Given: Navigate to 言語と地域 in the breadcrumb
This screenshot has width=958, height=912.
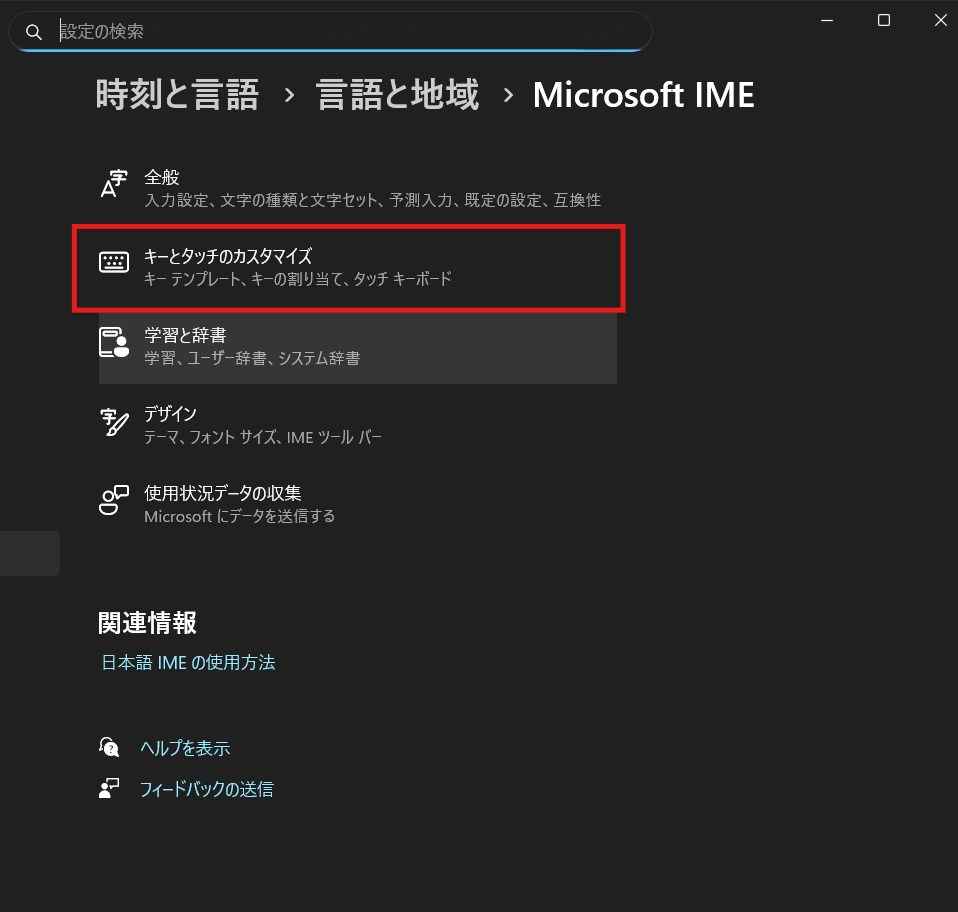Looking at the screenshot, I should pyautogui.click(x=397, y=96).
